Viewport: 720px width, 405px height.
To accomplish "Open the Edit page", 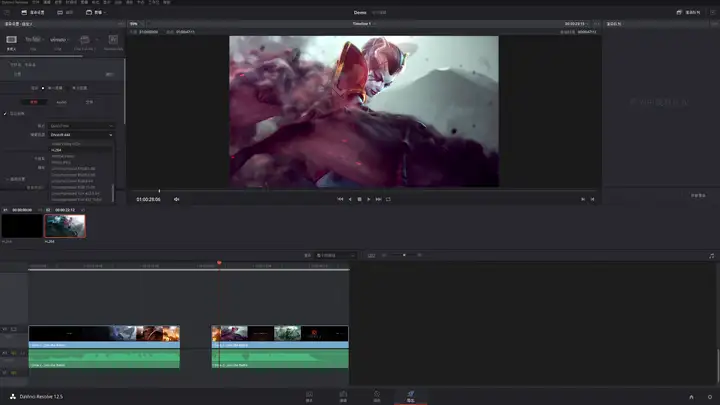I will point(343,396).
